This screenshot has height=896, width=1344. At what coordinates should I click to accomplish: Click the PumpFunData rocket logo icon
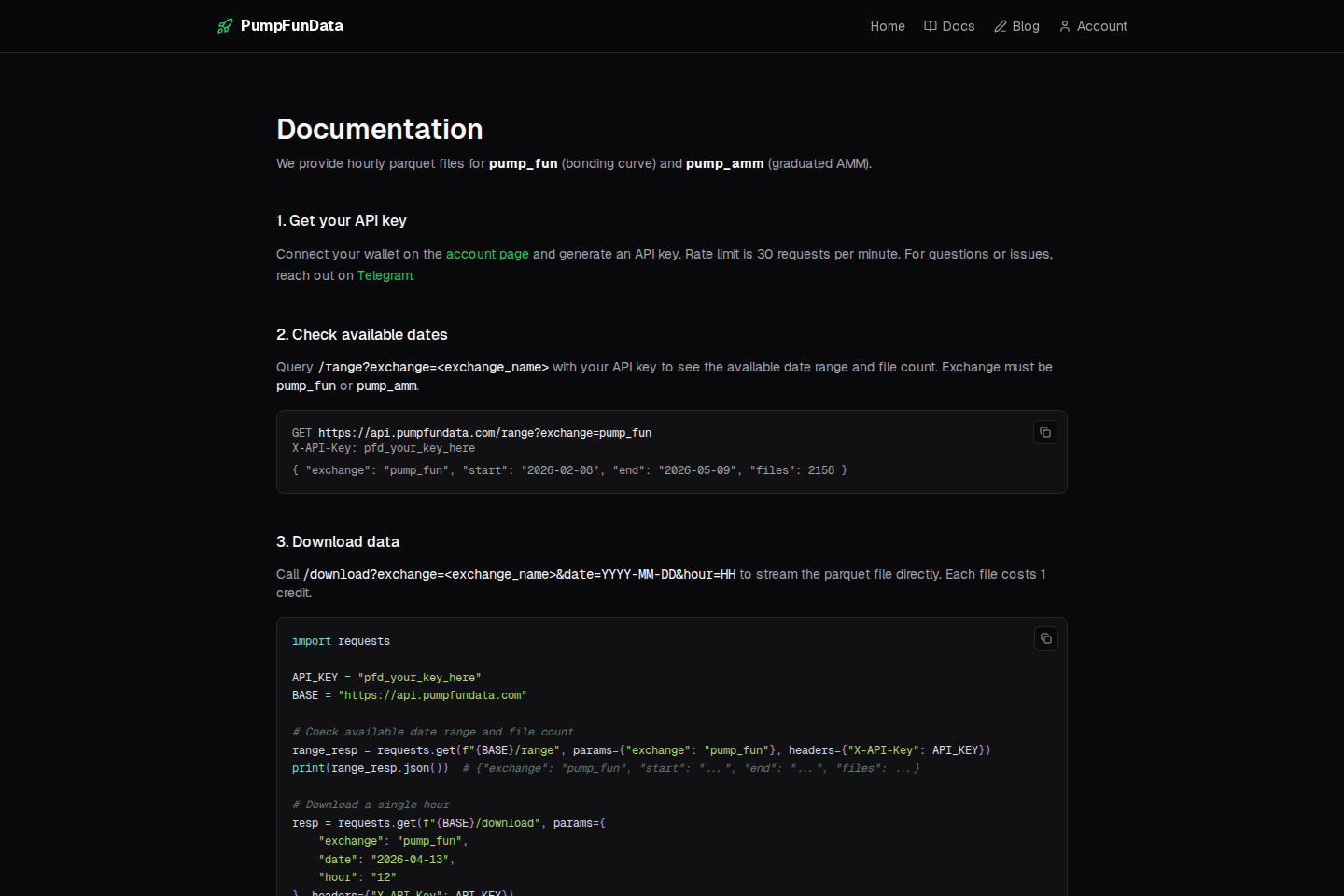click(225, 26)
